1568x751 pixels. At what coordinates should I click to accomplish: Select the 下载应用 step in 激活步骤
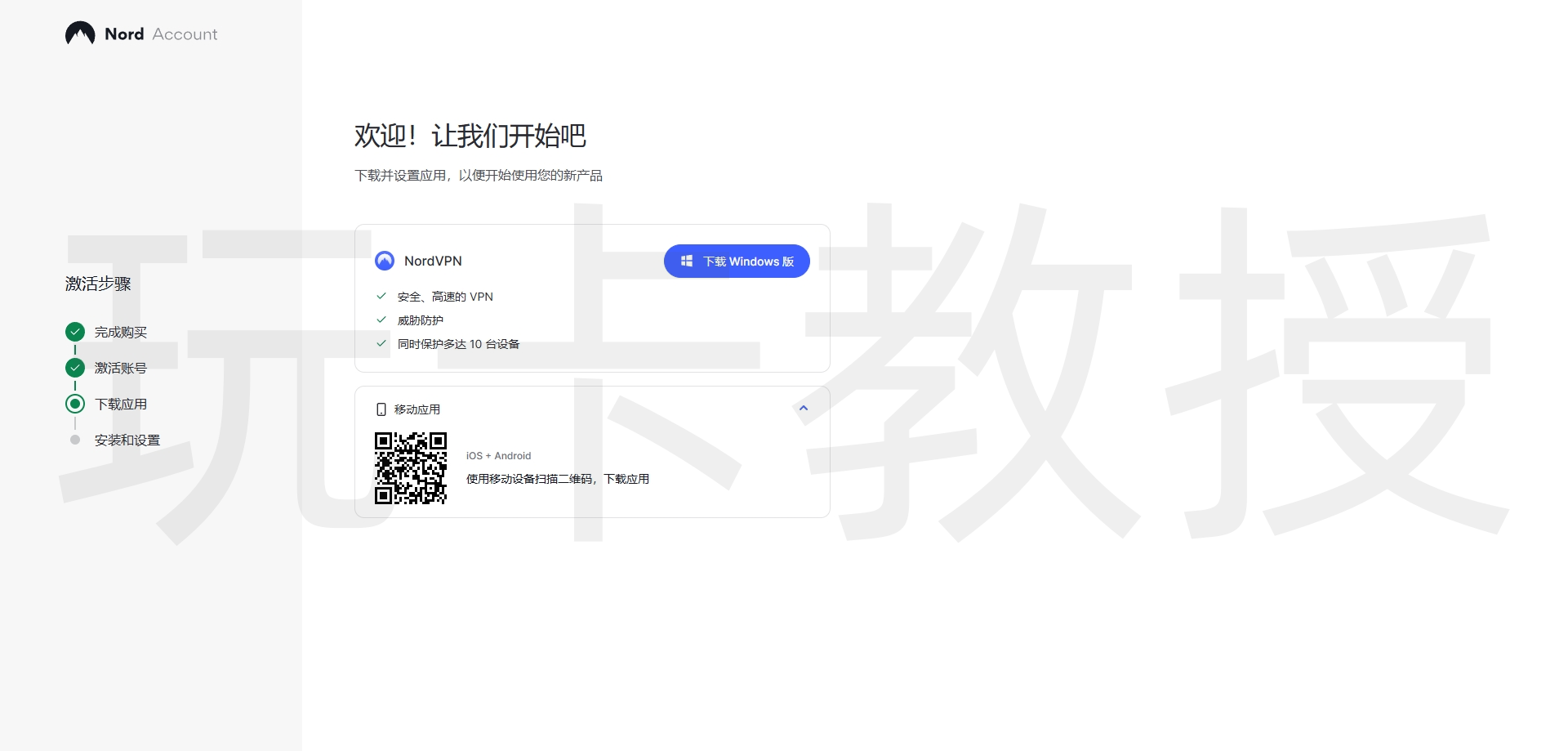pyautogui.click(x=120, y=404)
